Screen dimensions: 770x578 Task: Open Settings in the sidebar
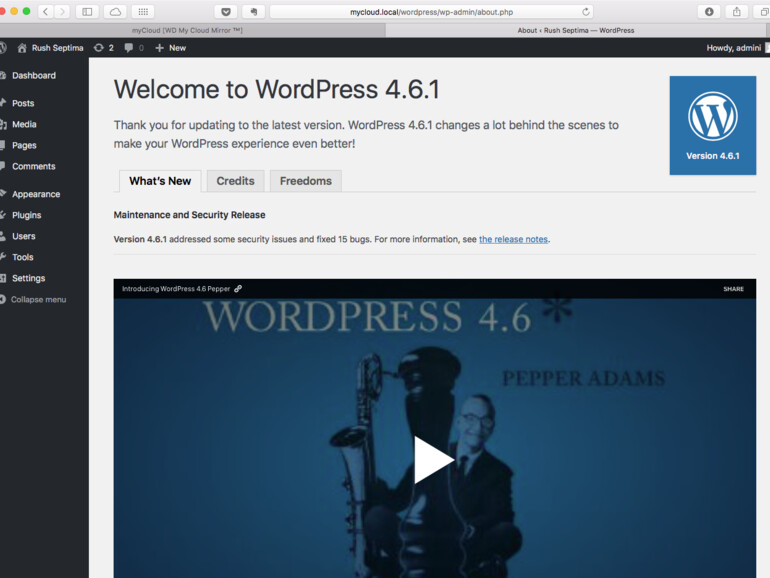point(28,278)
